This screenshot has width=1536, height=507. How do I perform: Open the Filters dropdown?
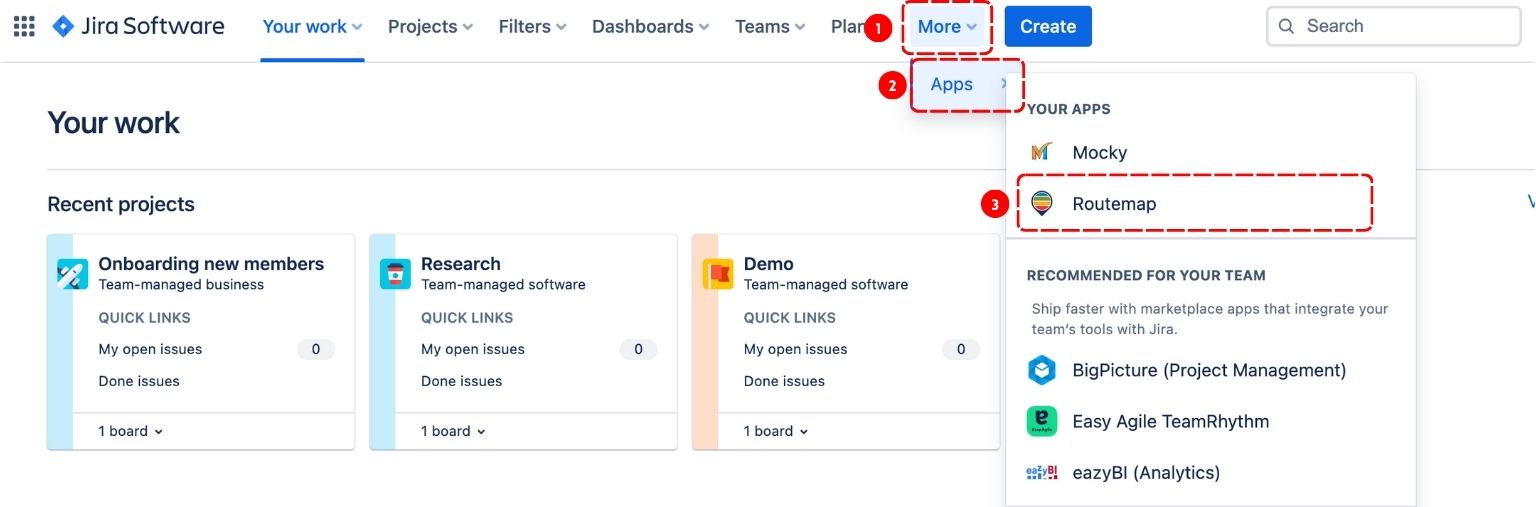pyautogui.click(x=532, y=27)
